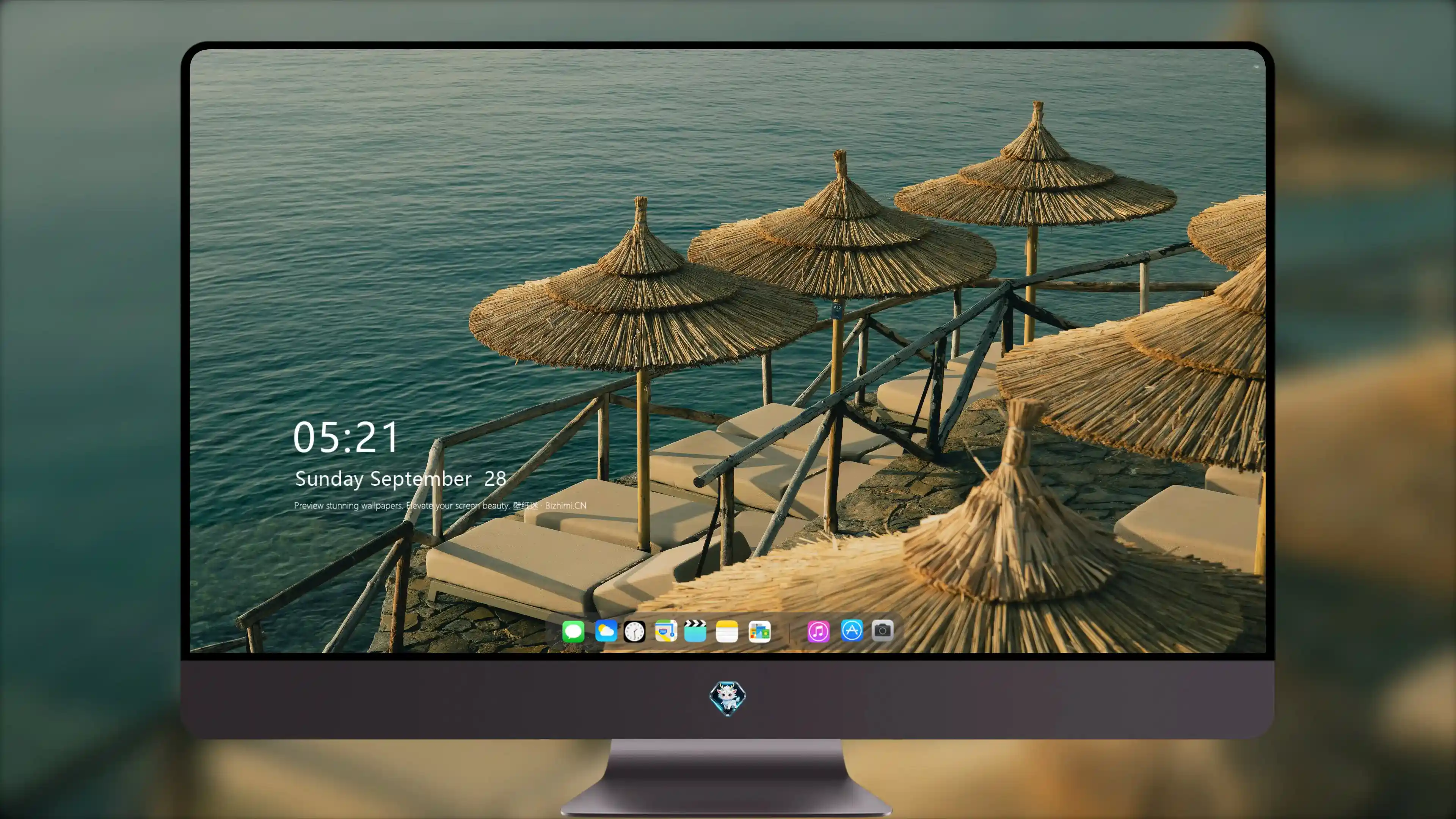Open the Maps app in the dock
The height and width of the screenshot is (819, 1456).
[666, 631]
